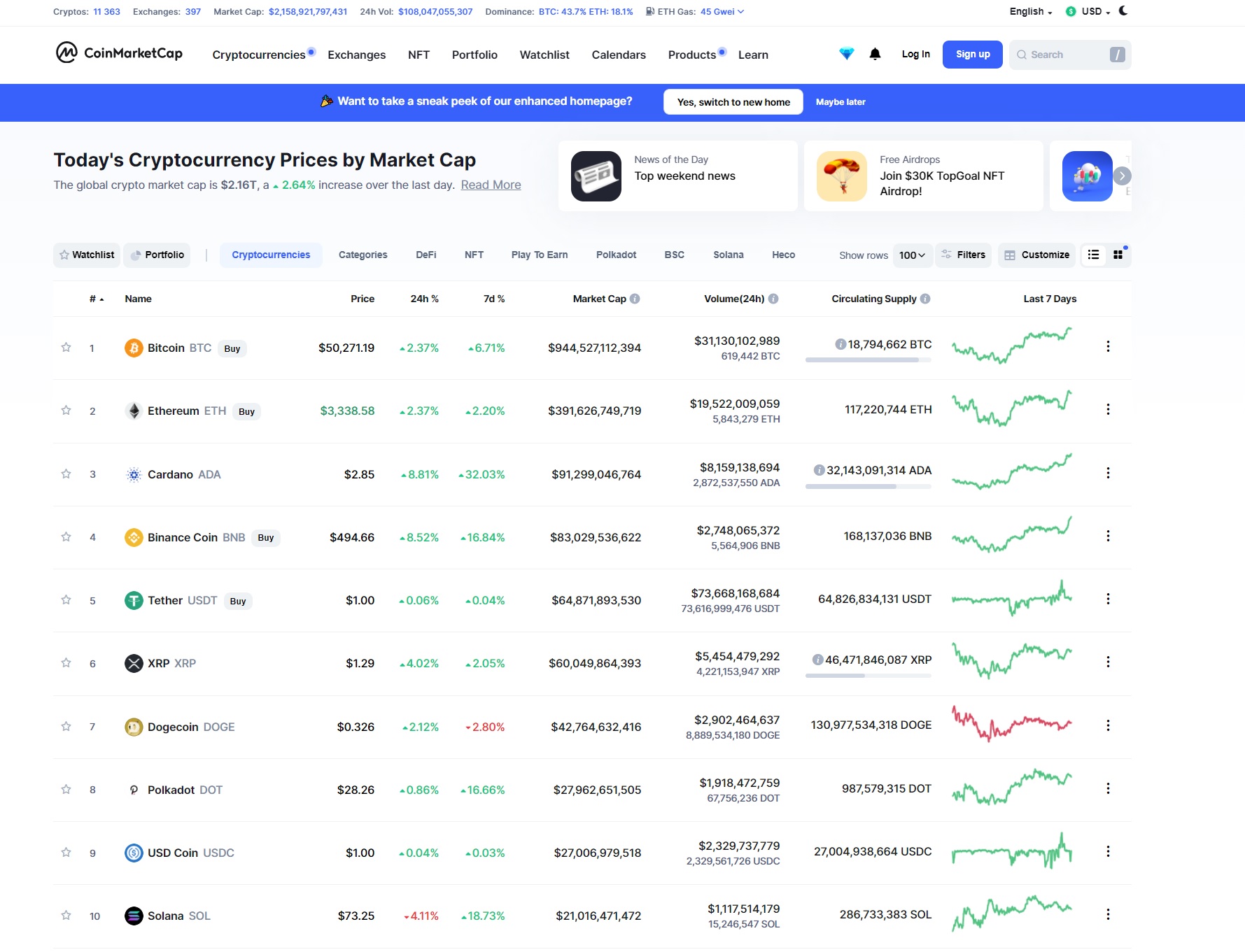This screenshot has width=1245, height=952.
Task: Switch to grid view layout
Action: tap(1118, 255)
